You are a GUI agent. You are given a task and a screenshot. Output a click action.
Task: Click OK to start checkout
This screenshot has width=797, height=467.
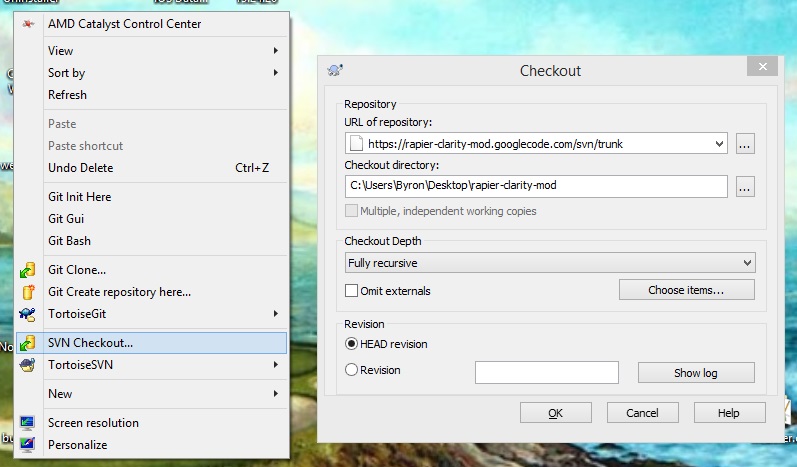click(x=556, y=413)
